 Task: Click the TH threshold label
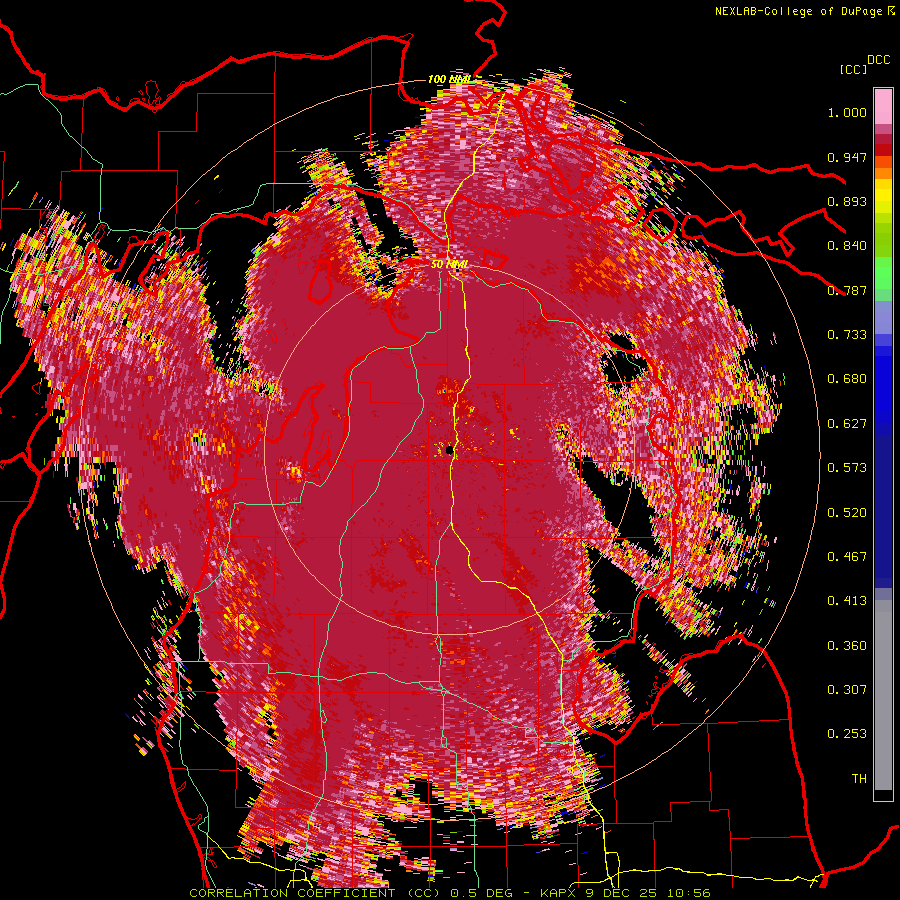(859, 779)
